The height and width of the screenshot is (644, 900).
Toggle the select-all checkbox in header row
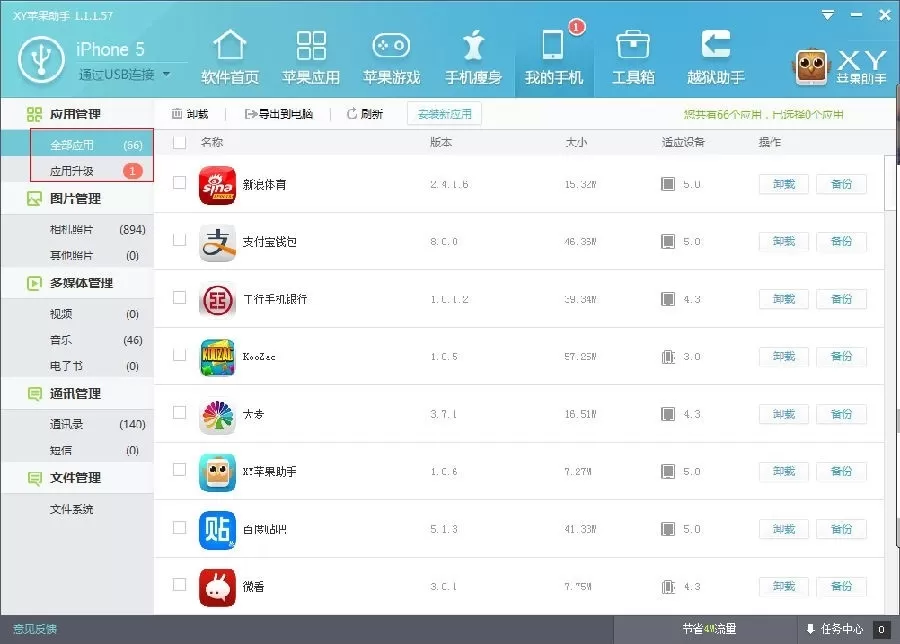point(180,142)
